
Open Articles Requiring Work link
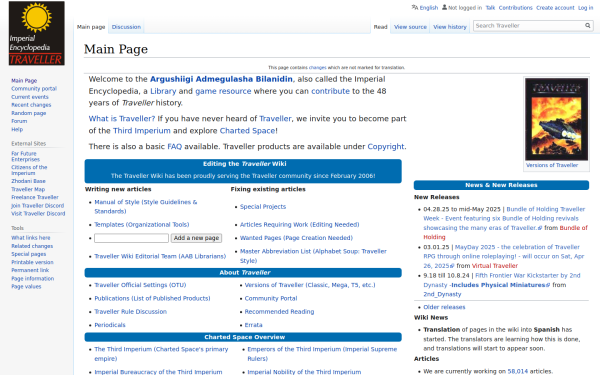tap(300, 225)
